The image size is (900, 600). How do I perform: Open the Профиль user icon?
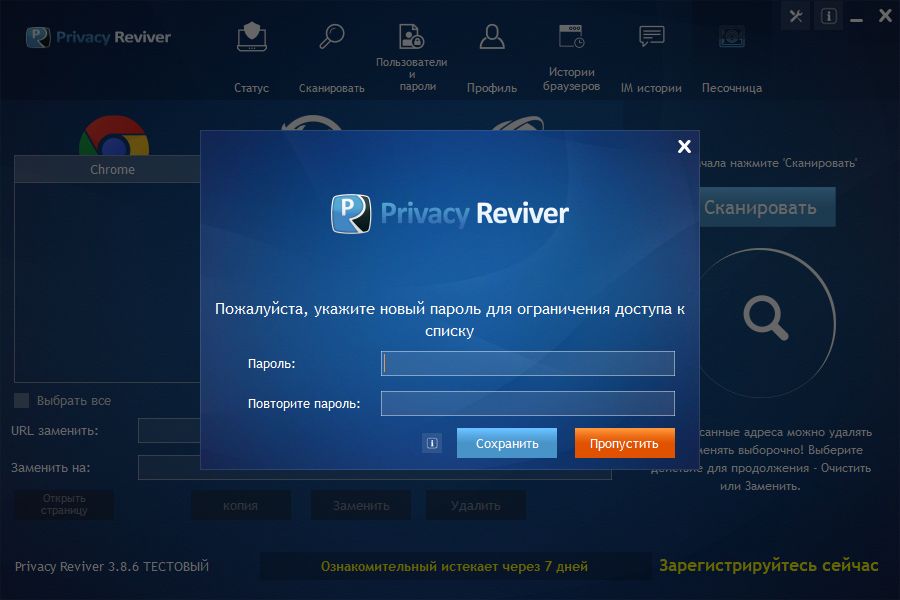[x=492, y=37]
